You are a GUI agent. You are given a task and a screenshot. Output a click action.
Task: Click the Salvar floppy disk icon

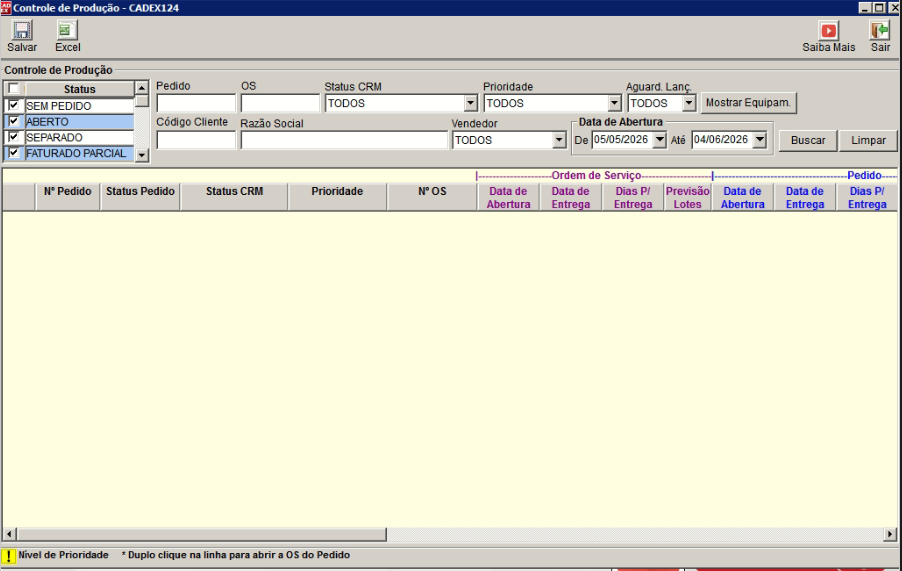point(22,30)
